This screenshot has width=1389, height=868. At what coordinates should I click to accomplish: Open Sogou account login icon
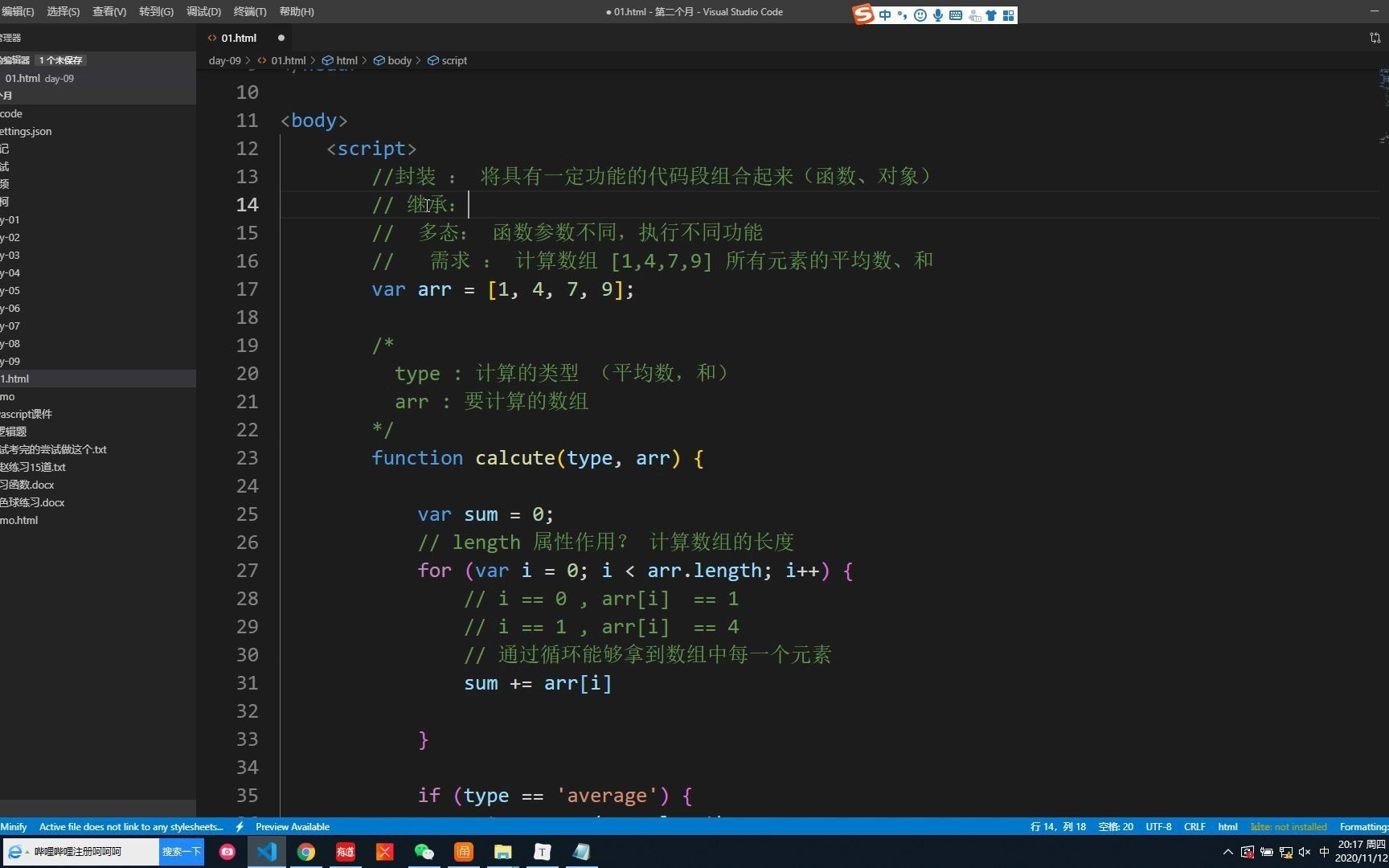click(x=974, y=15)
